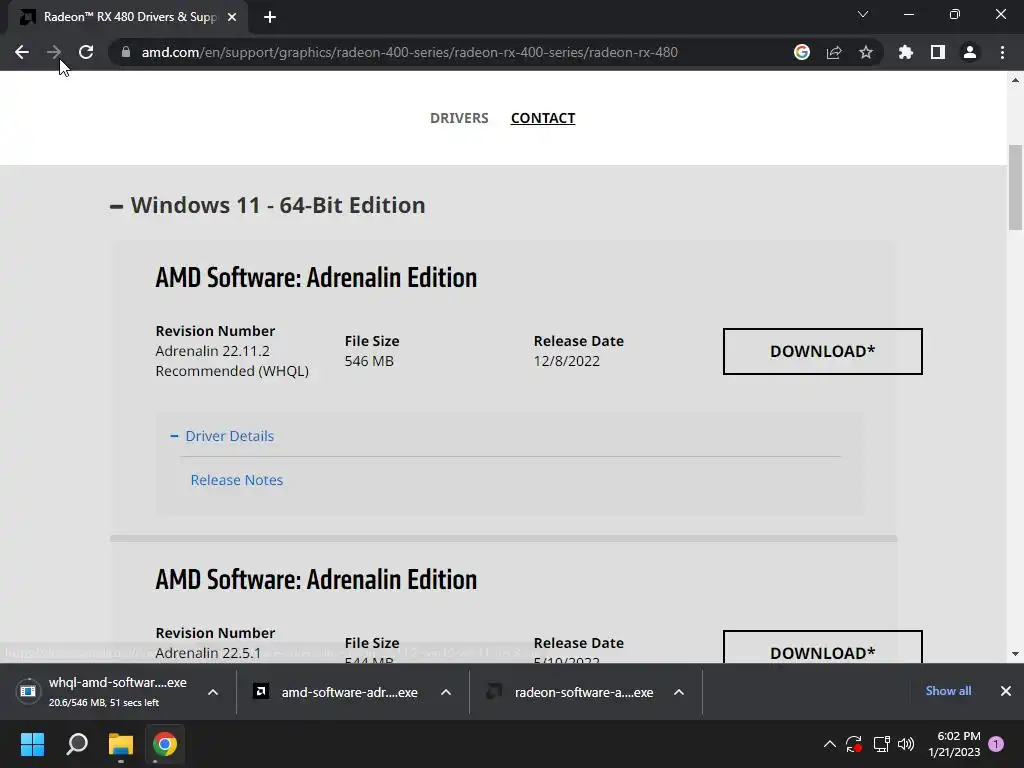Click the scrollbar up arrow
The width and height of the screenshot is (1024, 768).
coord(1015,80)
